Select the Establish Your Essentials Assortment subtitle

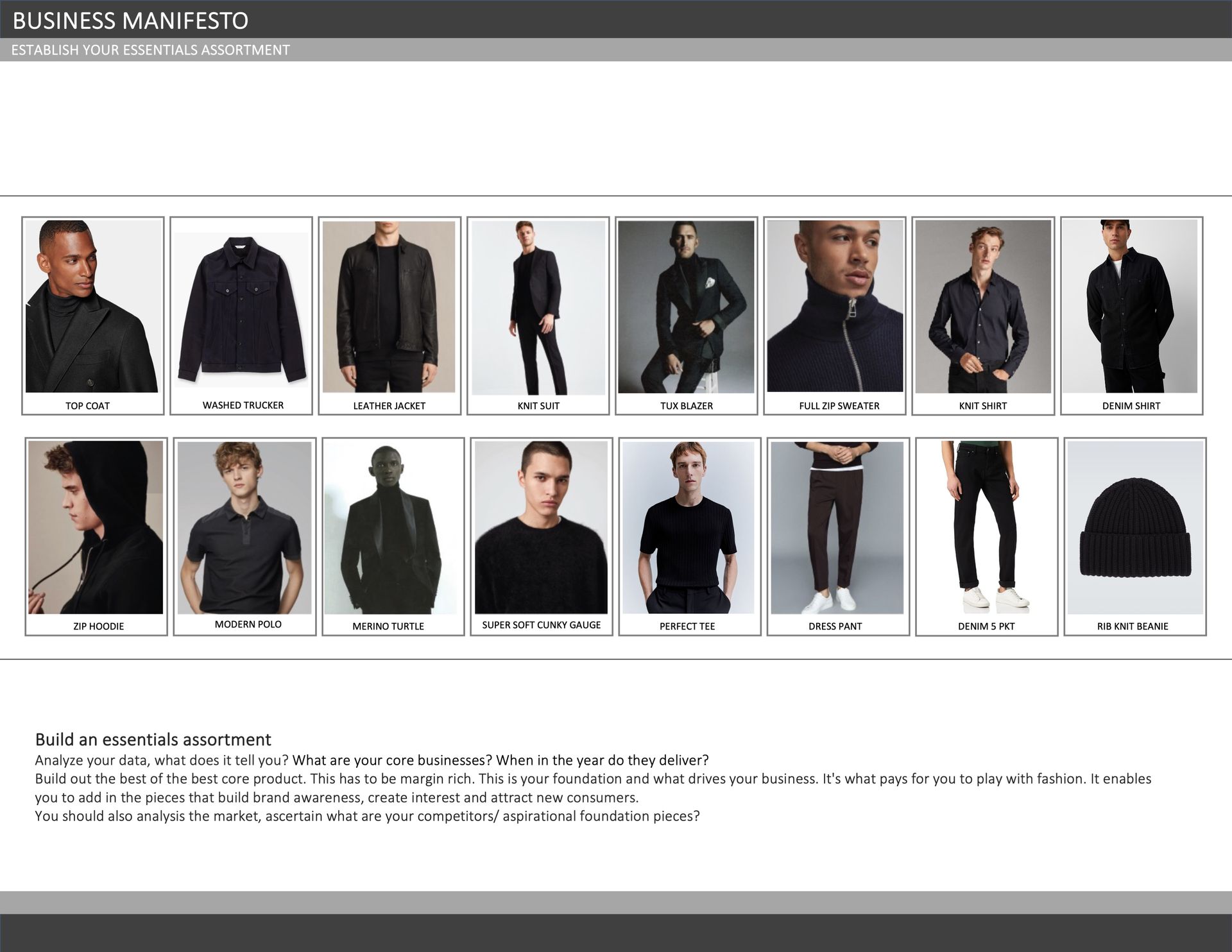pos(151,50)
